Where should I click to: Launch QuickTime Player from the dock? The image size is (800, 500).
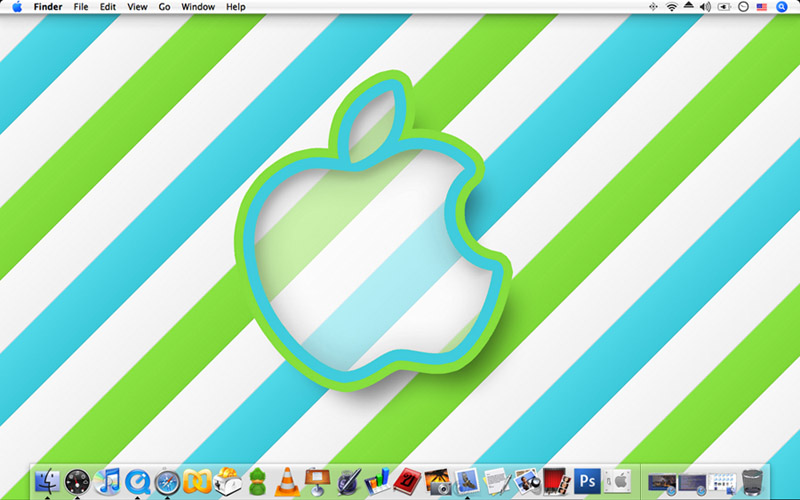pos(137,482)
